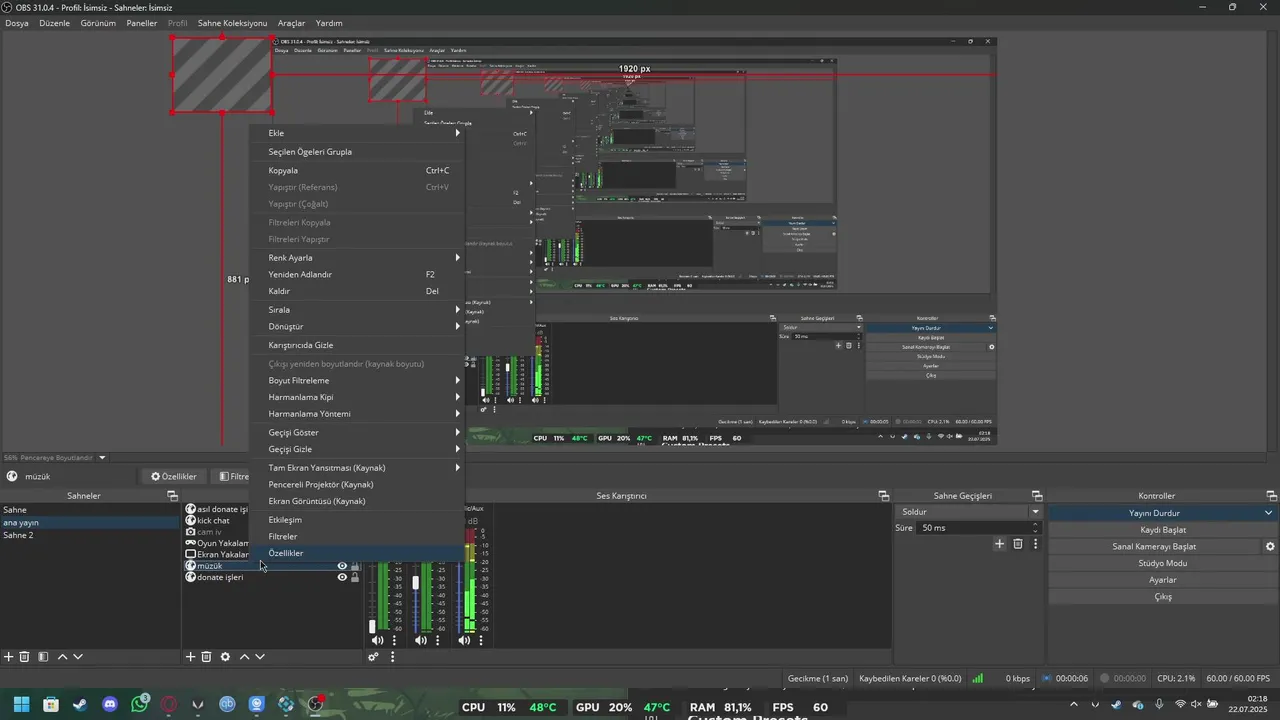
Task: Stop streaming with Yayını Durdur
Action: 1154,513
